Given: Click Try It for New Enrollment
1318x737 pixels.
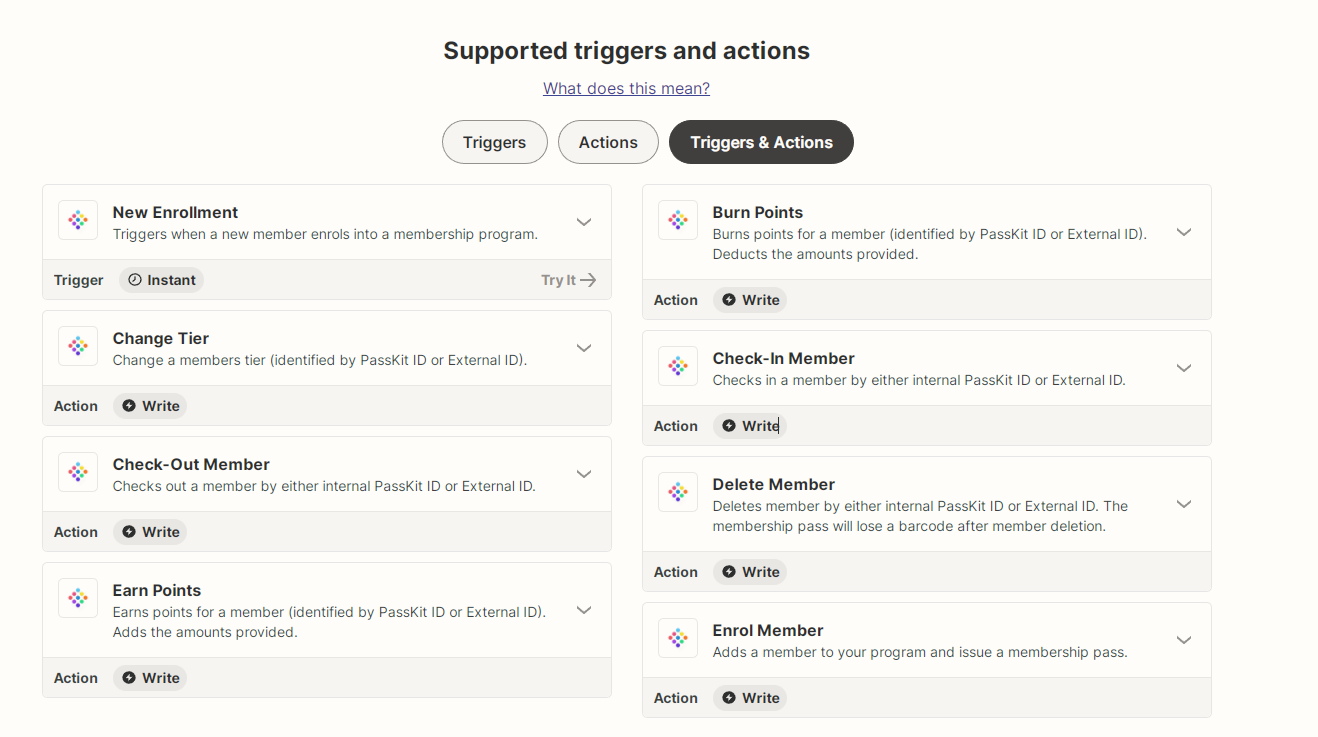Looking at the screenshot, I should click(x=568, y=280).
